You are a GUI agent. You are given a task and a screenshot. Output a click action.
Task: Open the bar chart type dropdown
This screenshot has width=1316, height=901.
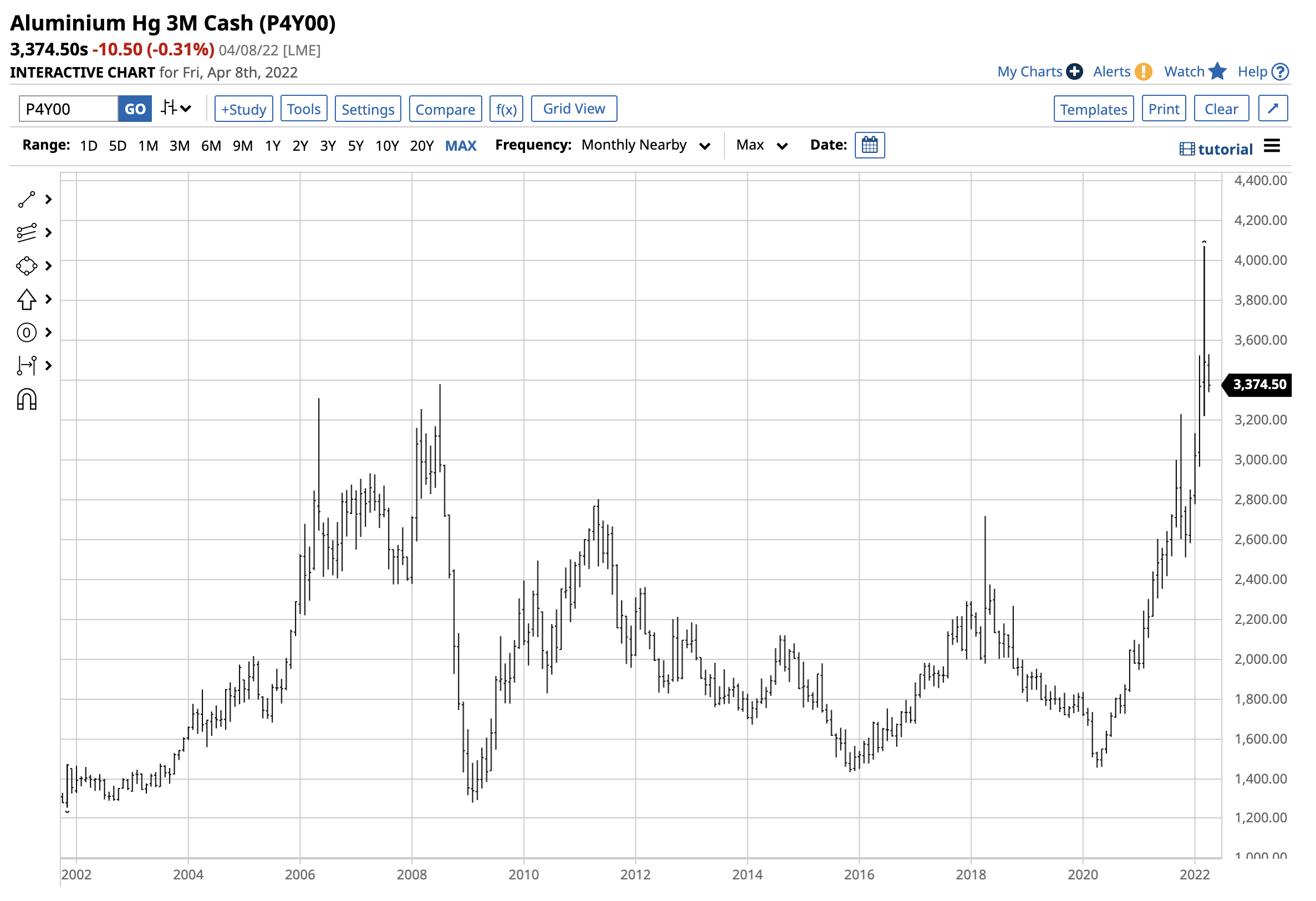pos(177,109)
